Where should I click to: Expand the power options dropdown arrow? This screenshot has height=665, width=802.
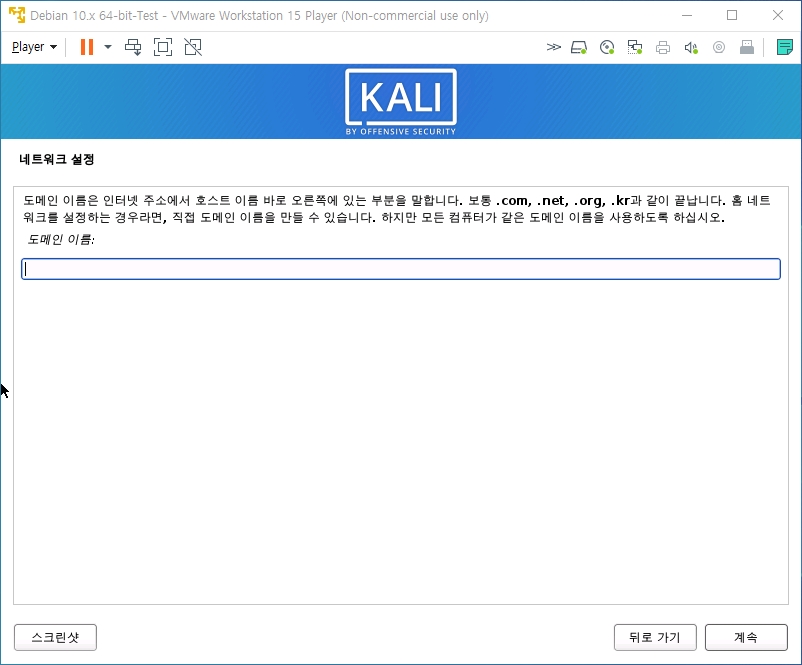[x=108, y=47]
